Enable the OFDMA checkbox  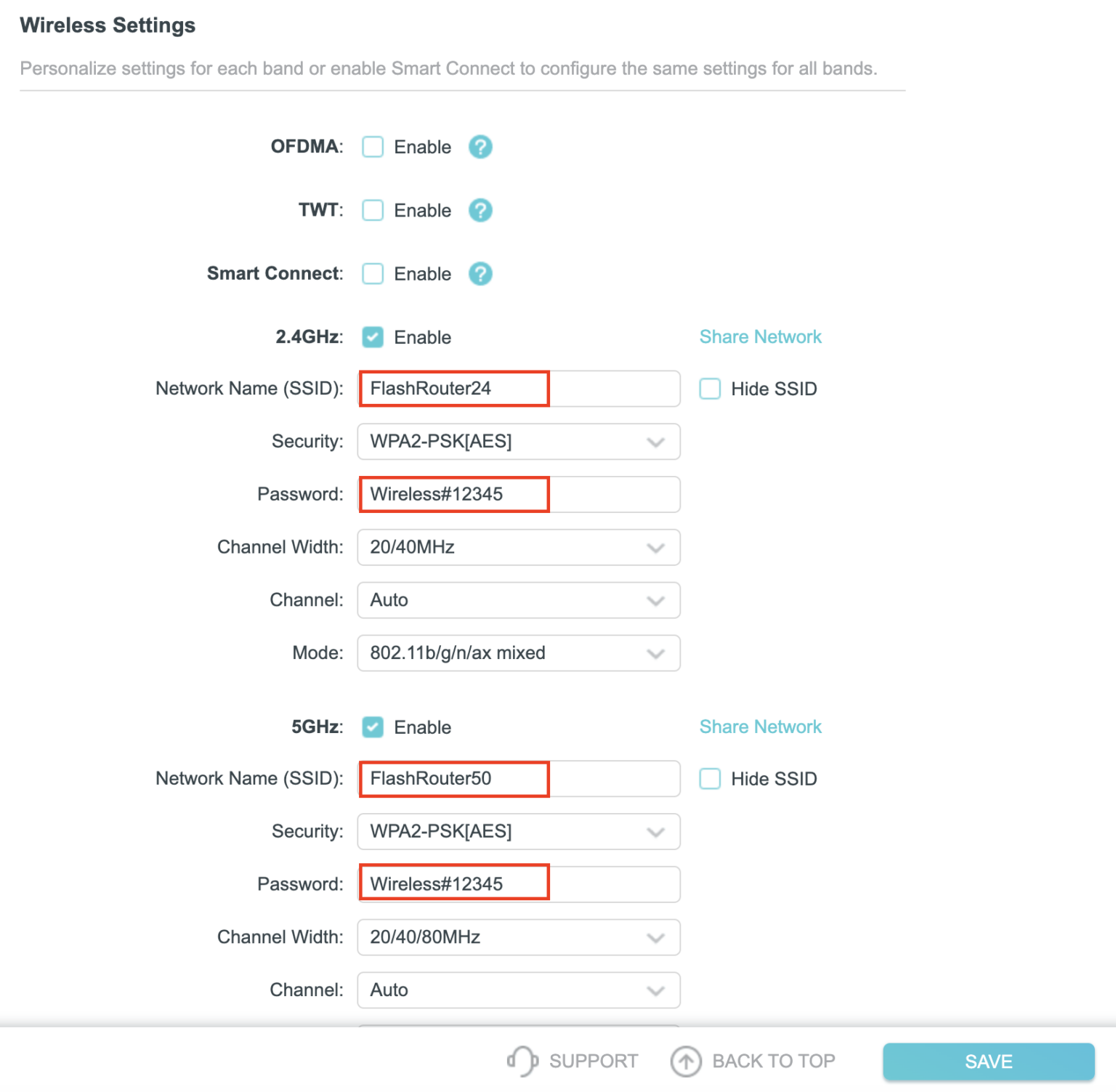[372, 147]
